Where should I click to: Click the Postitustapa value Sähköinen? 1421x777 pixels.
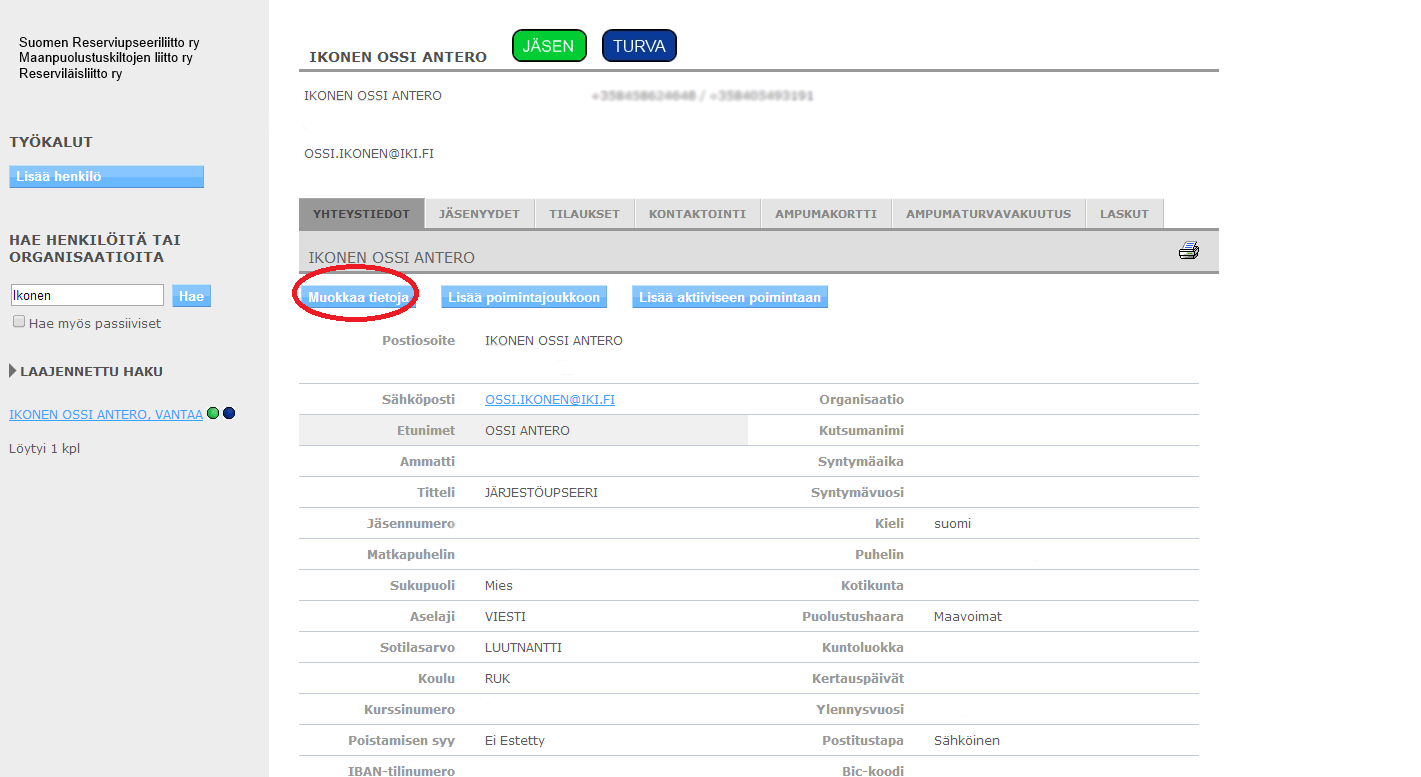(967, 740)
